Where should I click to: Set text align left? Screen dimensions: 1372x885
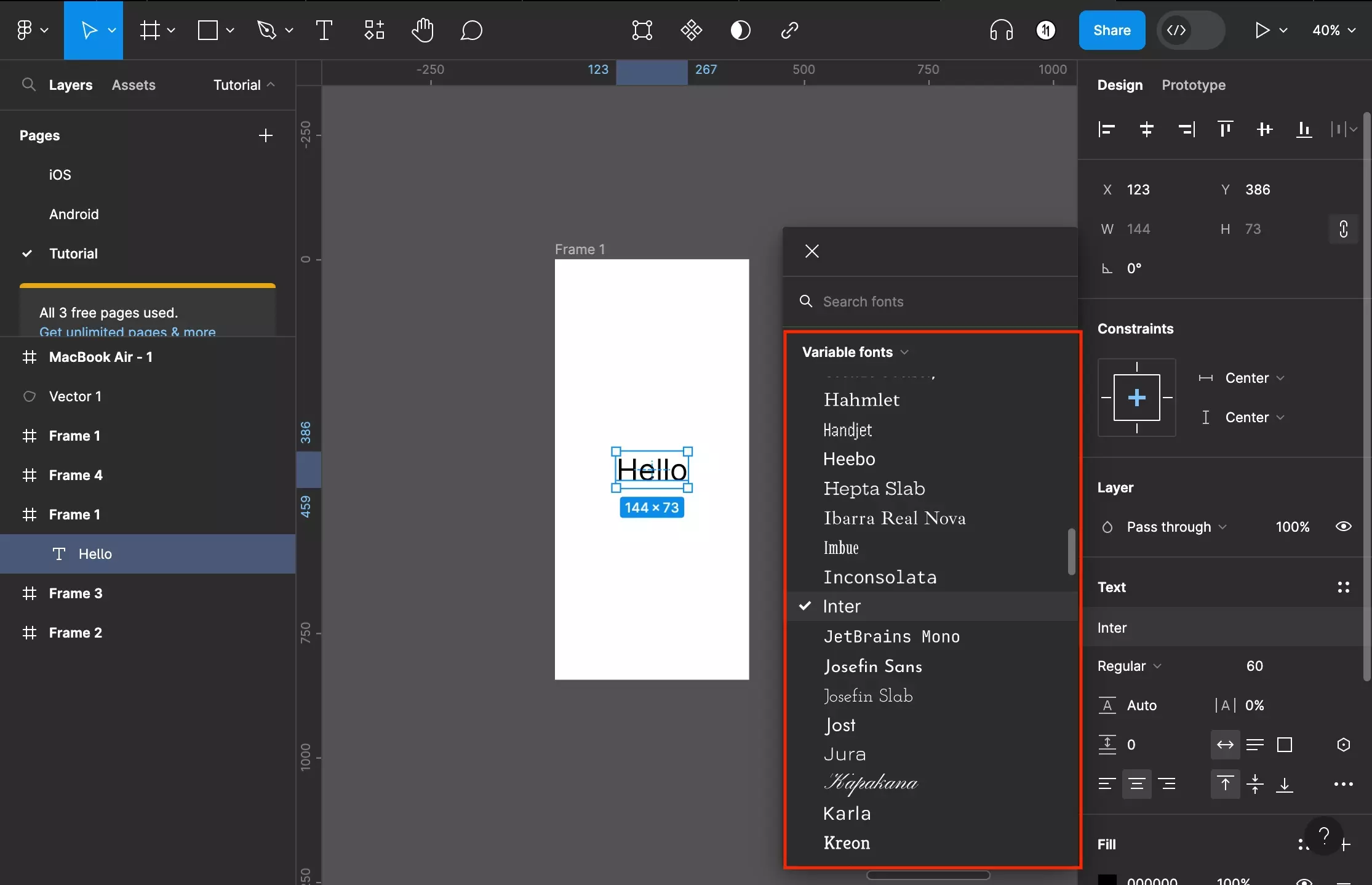tap(1107, 784)
